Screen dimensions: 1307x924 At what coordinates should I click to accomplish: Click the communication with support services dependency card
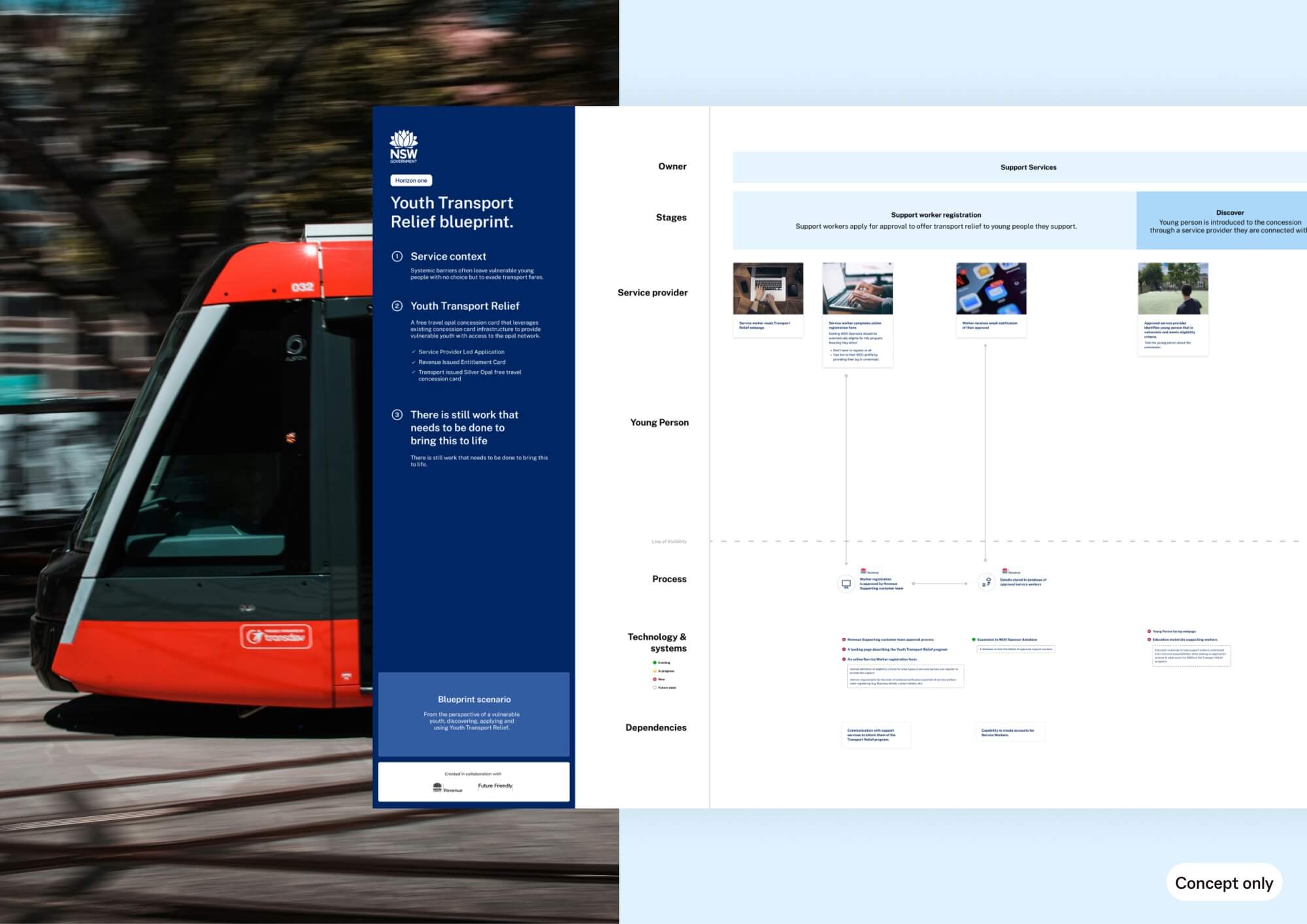pos(876,734)
